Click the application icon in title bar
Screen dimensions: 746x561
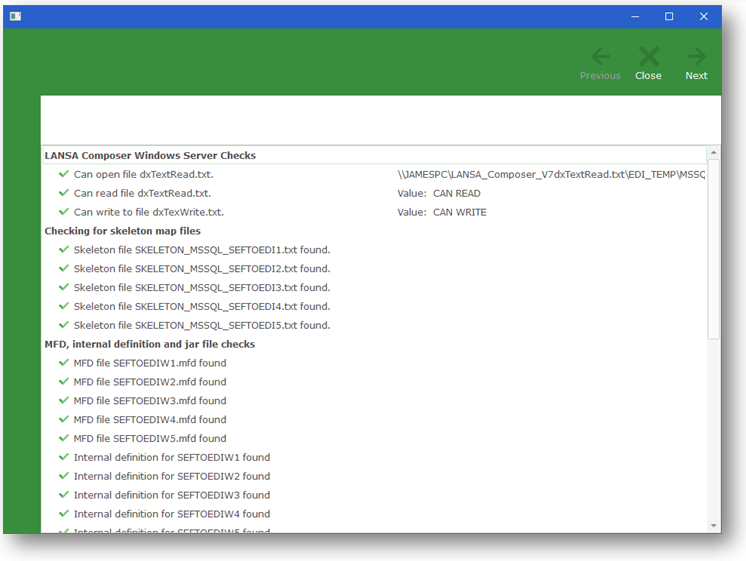15,16
